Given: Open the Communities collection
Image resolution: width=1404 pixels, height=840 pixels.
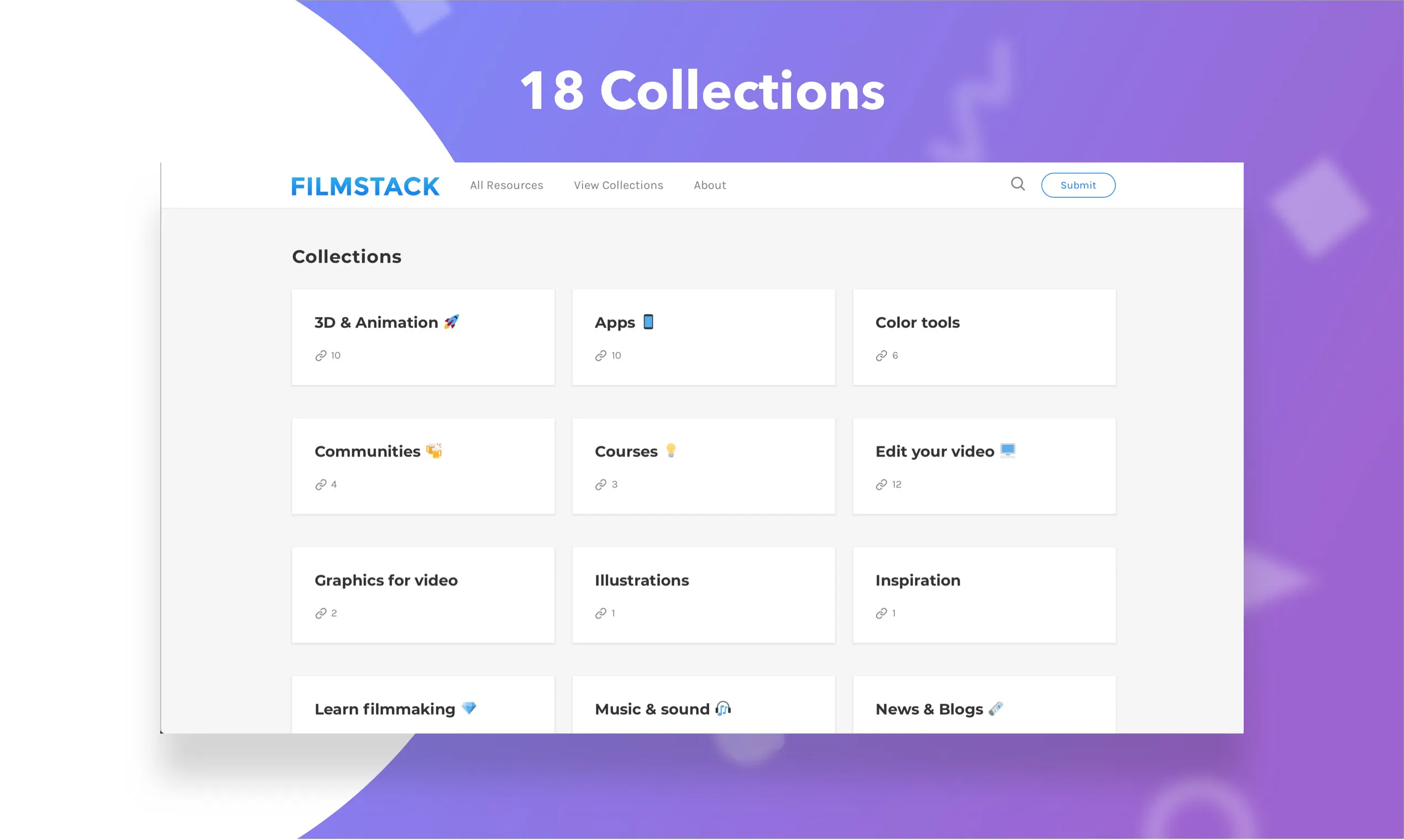Looking at the screenshot, I should pos(423,466).
